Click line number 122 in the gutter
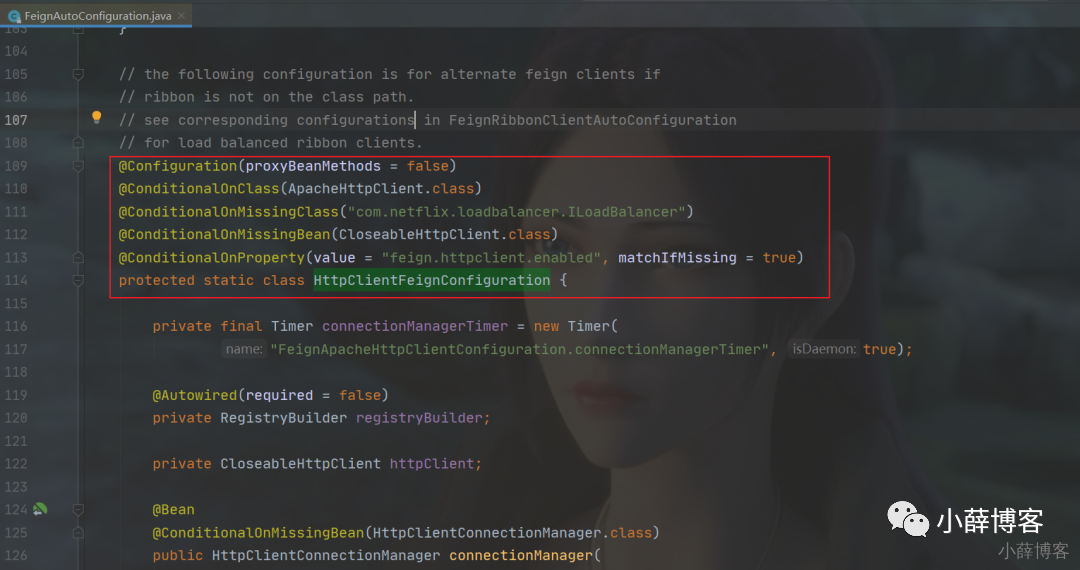 [x=16, y=464]
